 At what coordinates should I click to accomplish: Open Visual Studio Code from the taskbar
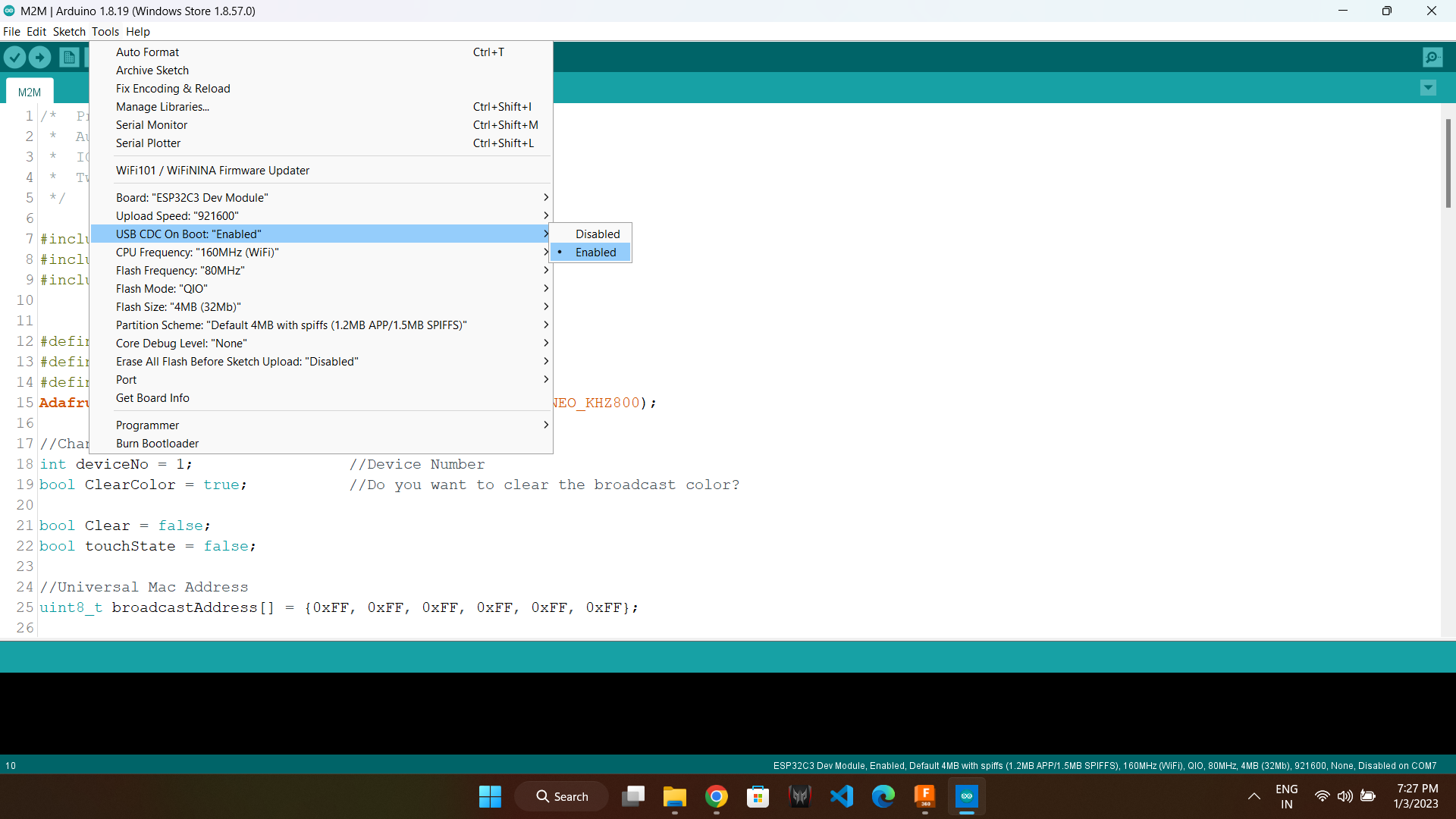click(x=842, y=796)
